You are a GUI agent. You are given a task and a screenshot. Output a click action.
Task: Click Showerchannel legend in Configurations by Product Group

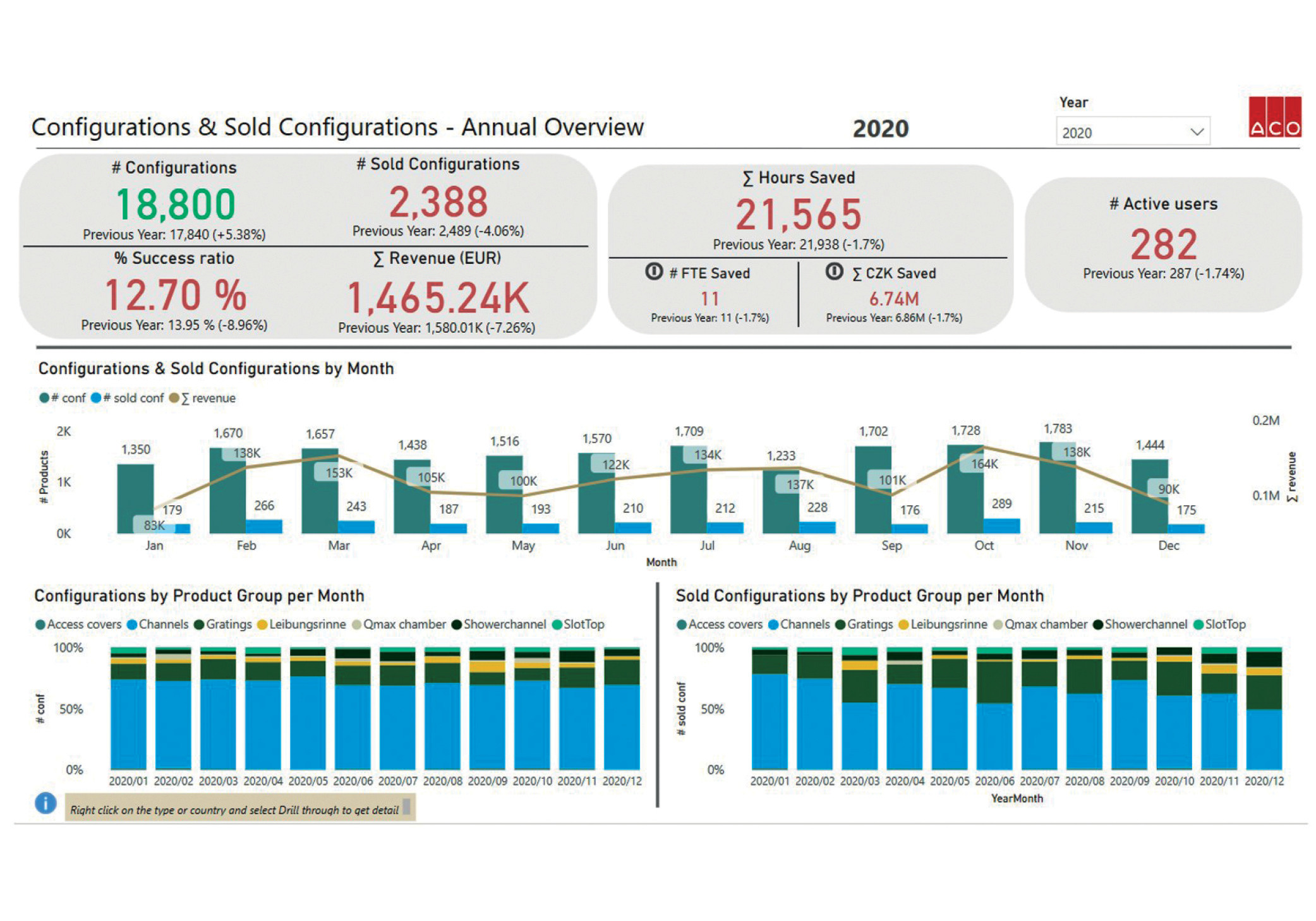pos(499,624)
